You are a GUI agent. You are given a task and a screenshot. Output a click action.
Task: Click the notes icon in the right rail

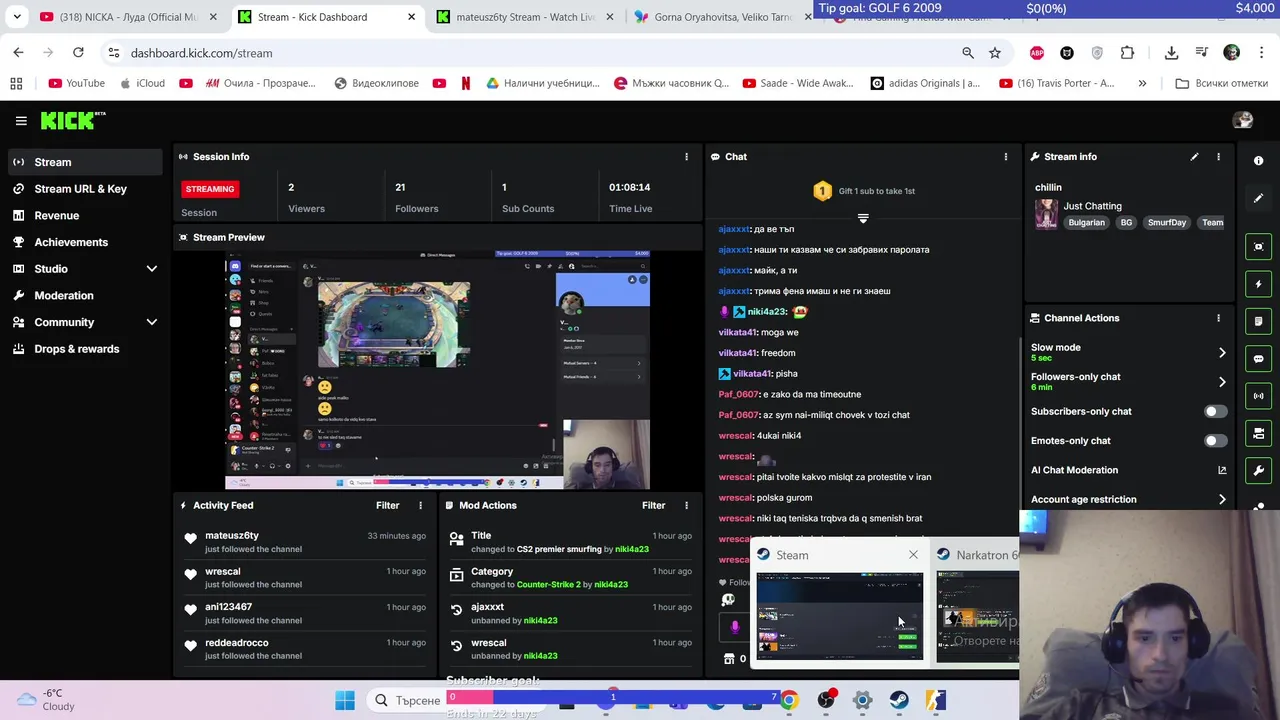click(x=1258, y=321)
